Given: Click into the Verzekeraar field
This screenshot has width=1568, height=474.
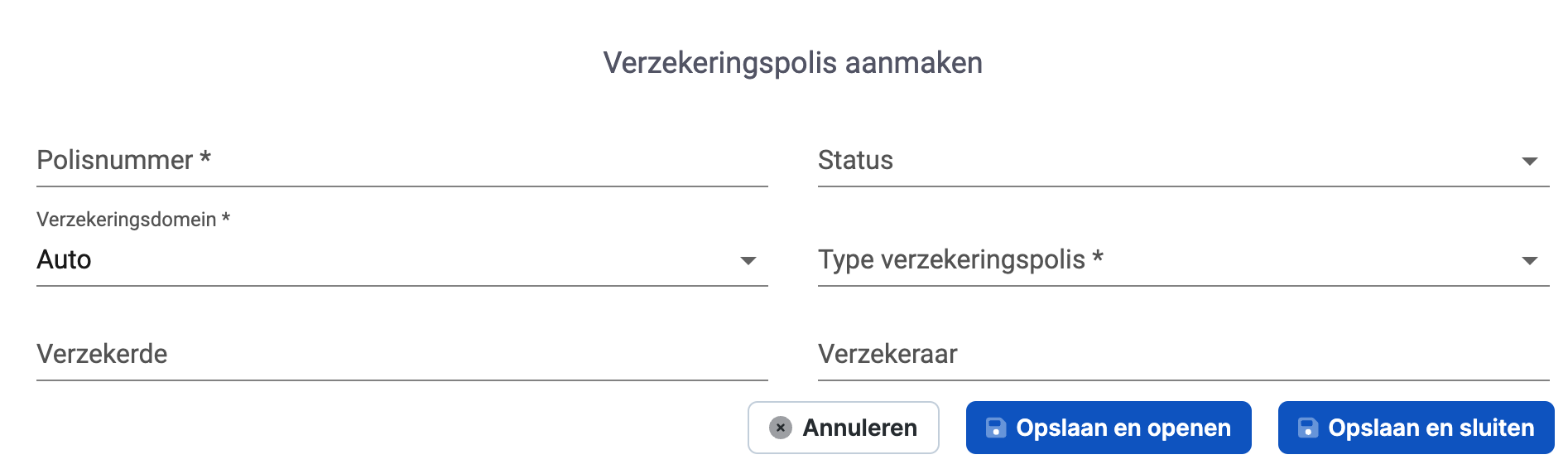Looking at the screenshot, I should tap(1183, 355).
